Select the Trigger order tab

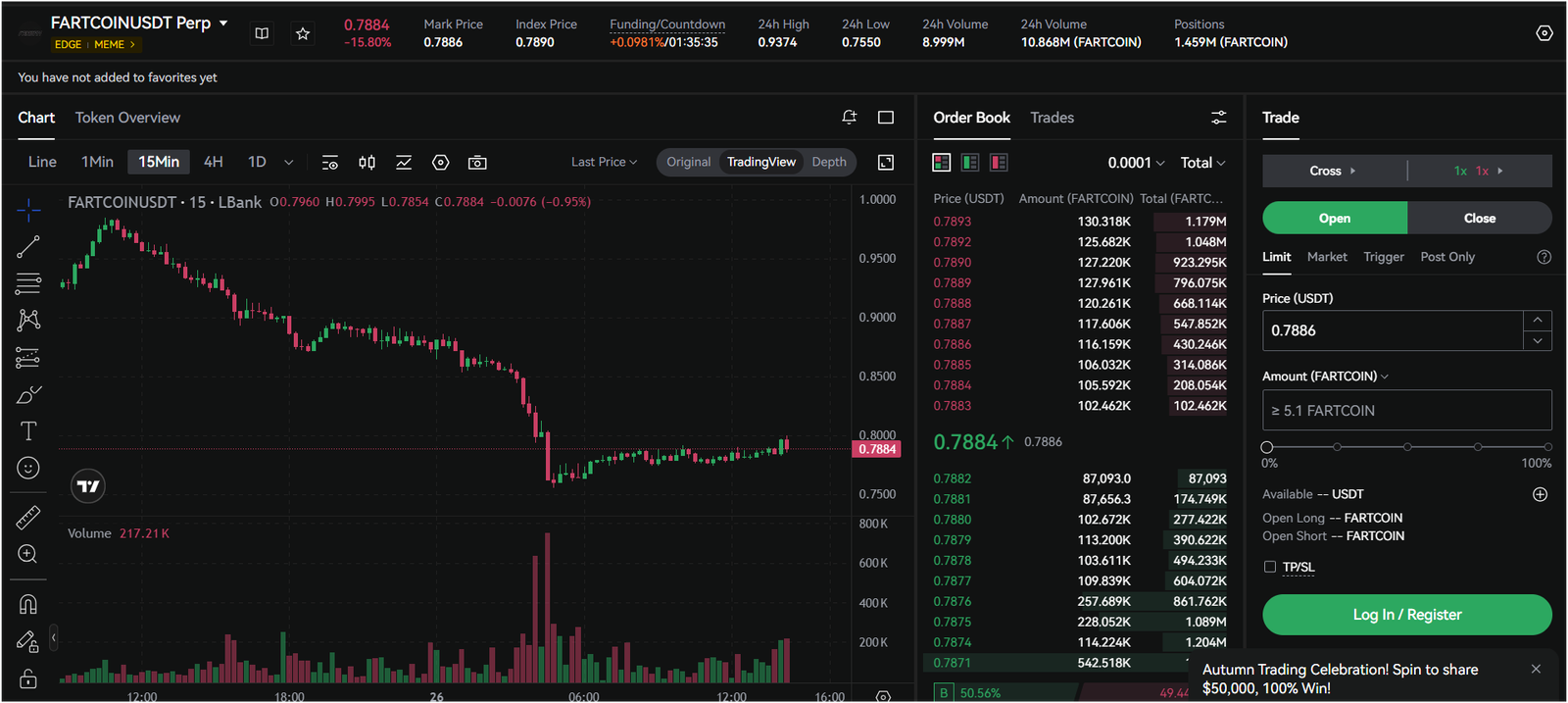pos(1384,257)
